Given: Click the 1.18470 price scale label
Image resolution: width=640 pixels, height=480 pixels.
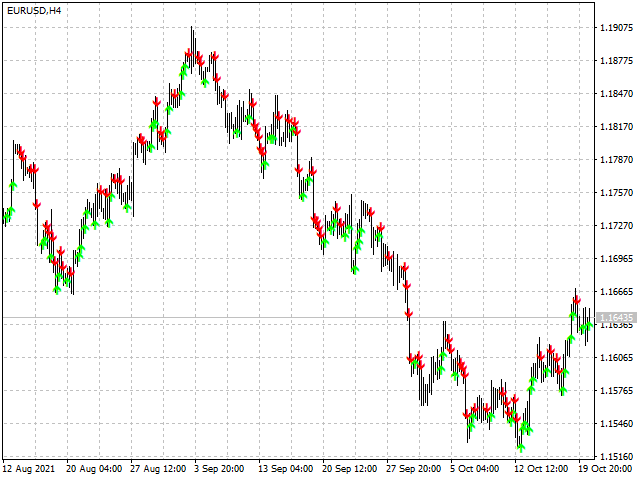Looking at the screenshot, I should tap(616, 94).
